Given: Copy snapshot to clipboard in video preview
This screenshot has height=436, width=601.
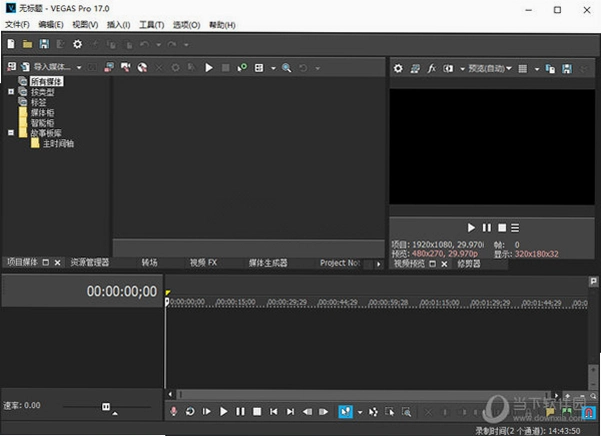Looking at the screenshot, I should tap(550, 69).
